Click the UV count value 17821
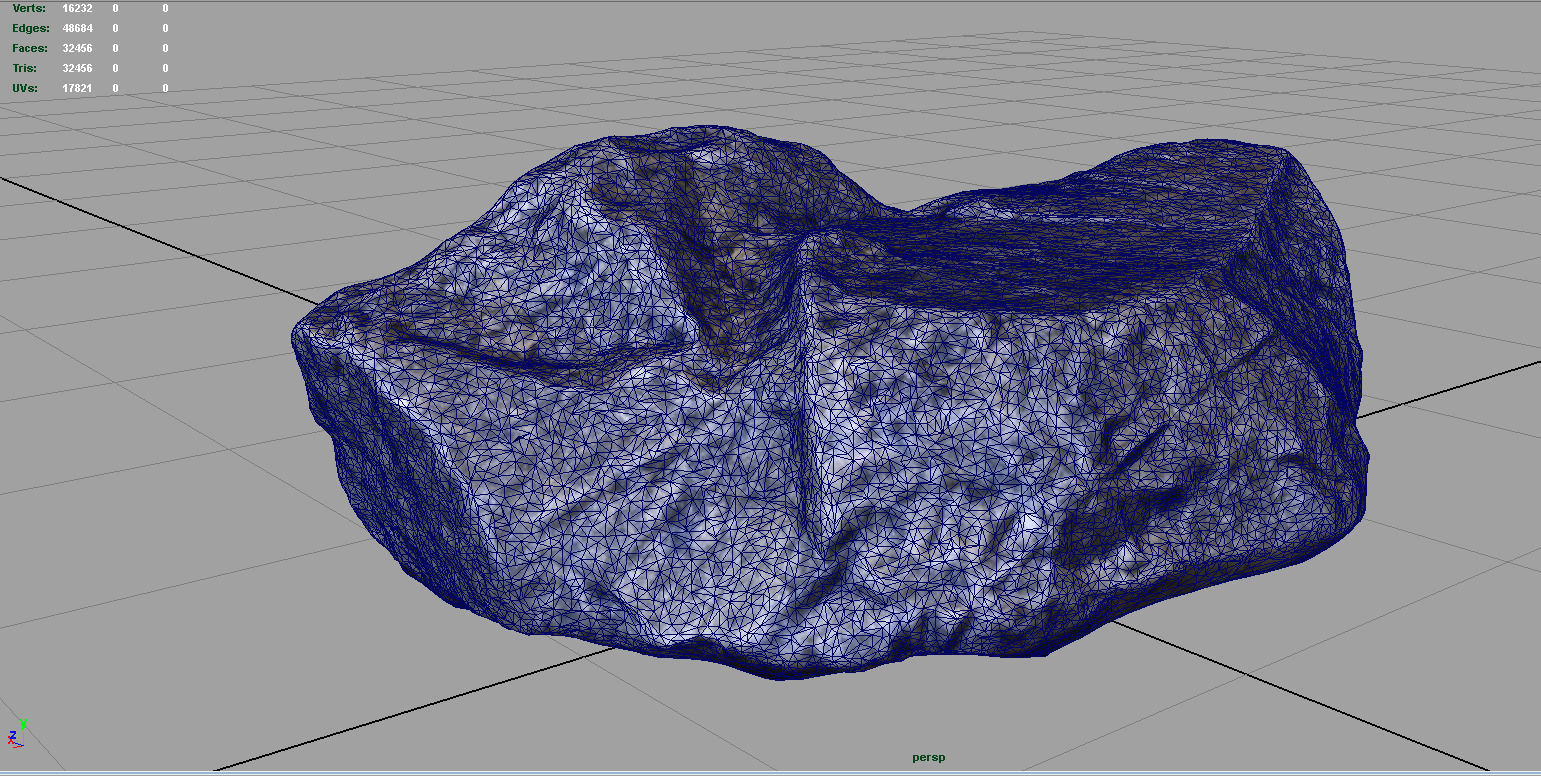Viewport: 1541px width, 776px height. [77, 88]
